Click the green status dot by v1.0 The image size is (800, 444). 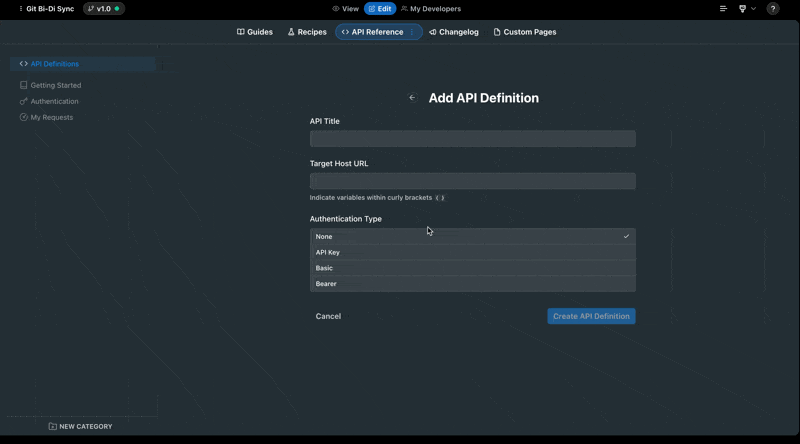[117, 9]
